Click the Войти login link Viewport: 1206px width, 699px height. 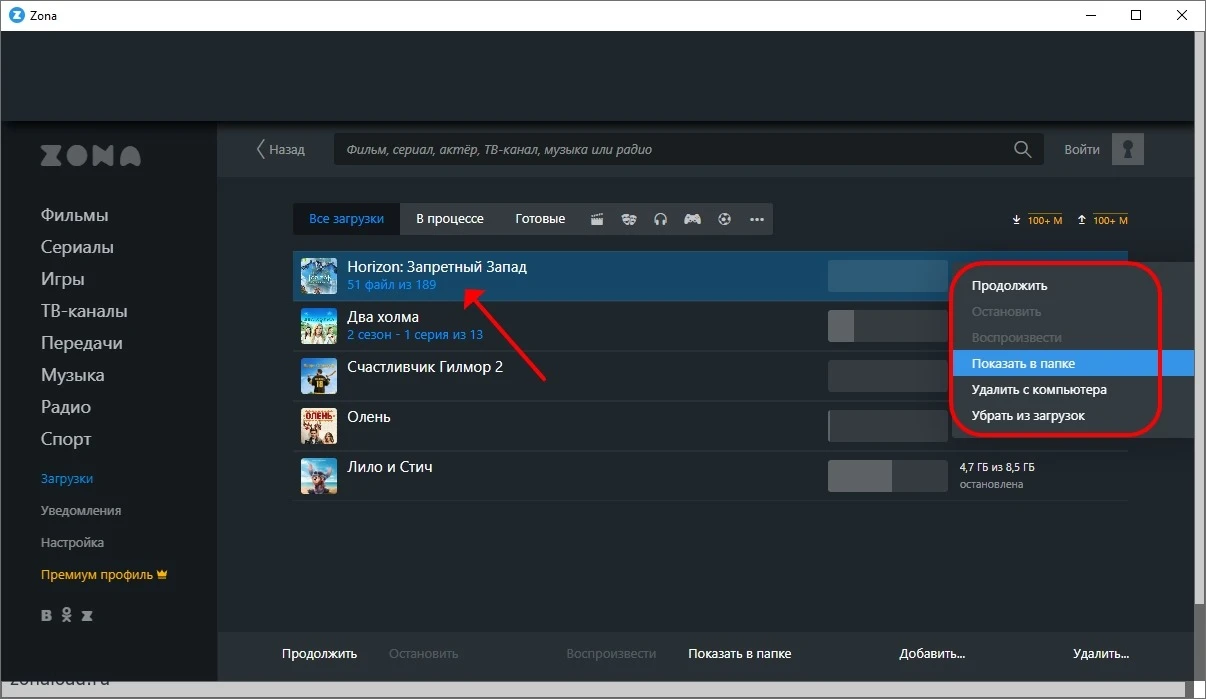1082,149
